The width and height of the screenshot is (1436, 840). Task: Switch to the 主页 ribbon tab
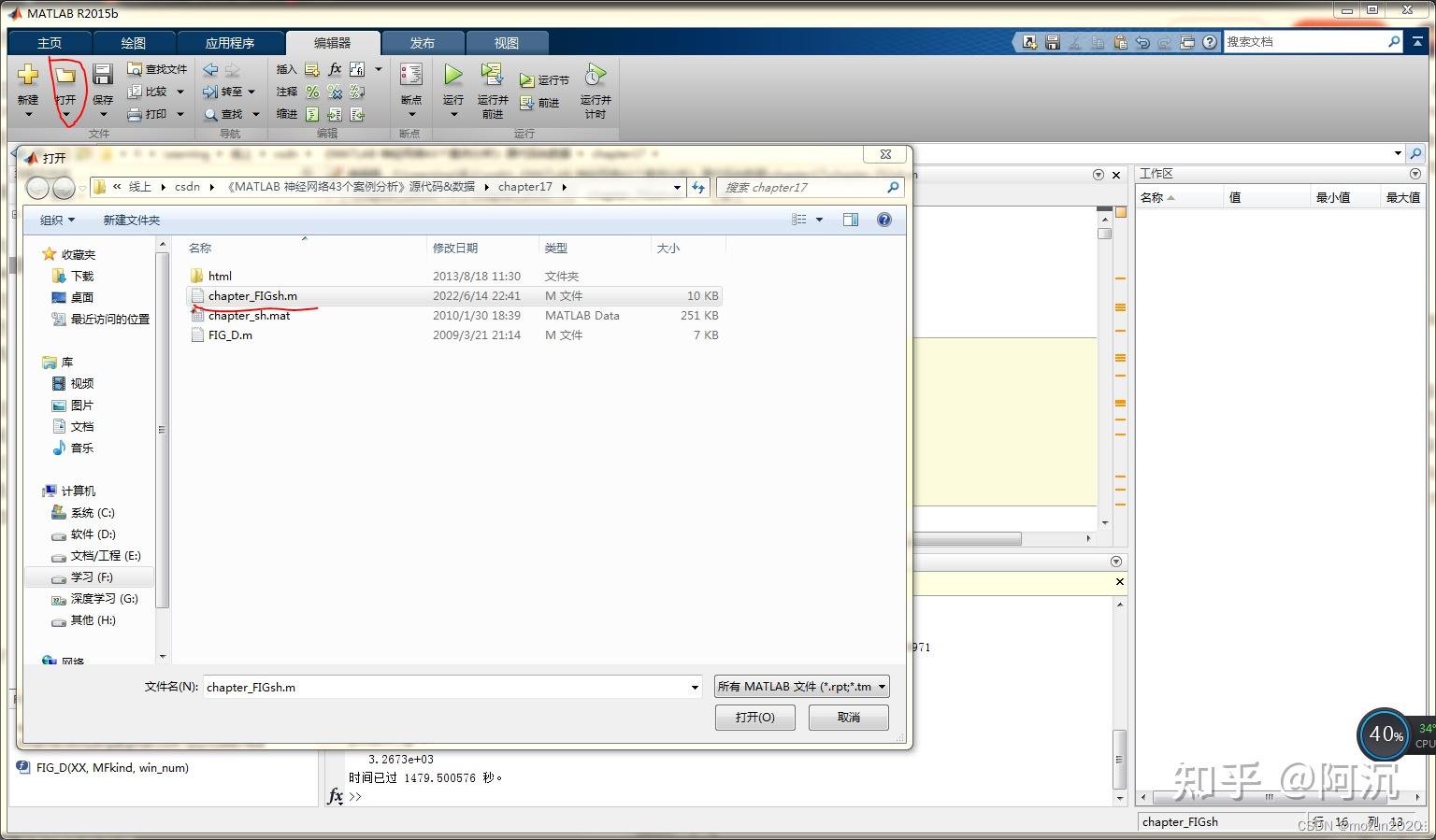(50, 42)
